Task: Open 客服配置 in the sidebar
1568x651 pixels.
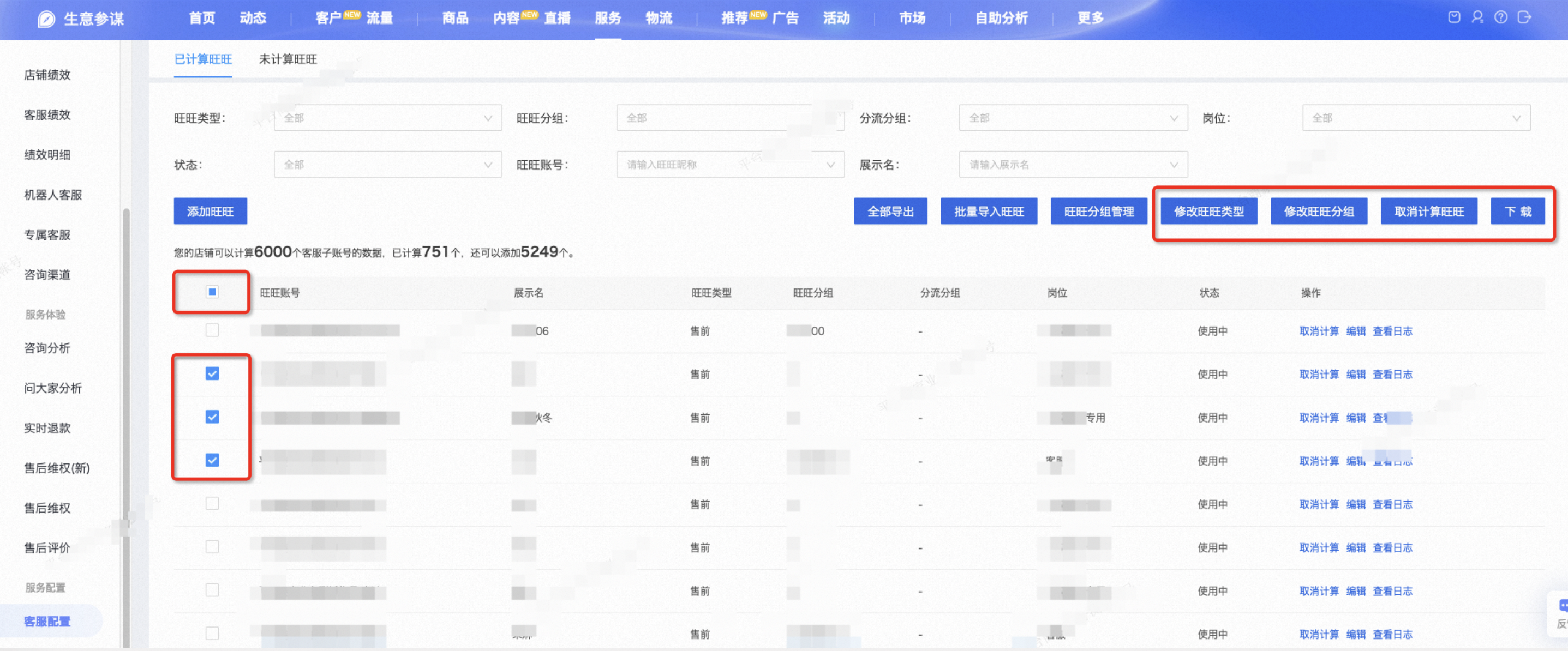Action: [47, 621]
